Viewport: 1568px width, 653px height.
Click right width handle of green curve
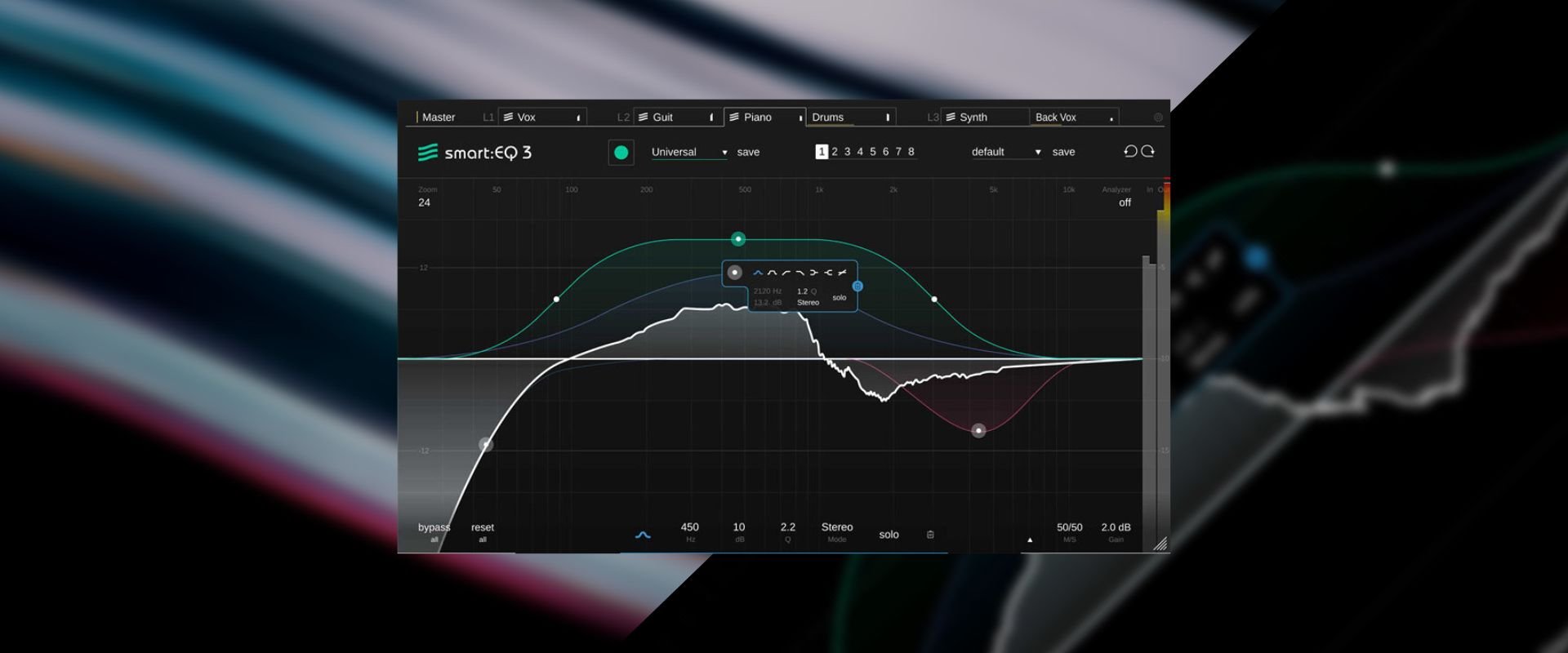click(x=934, y=300)
